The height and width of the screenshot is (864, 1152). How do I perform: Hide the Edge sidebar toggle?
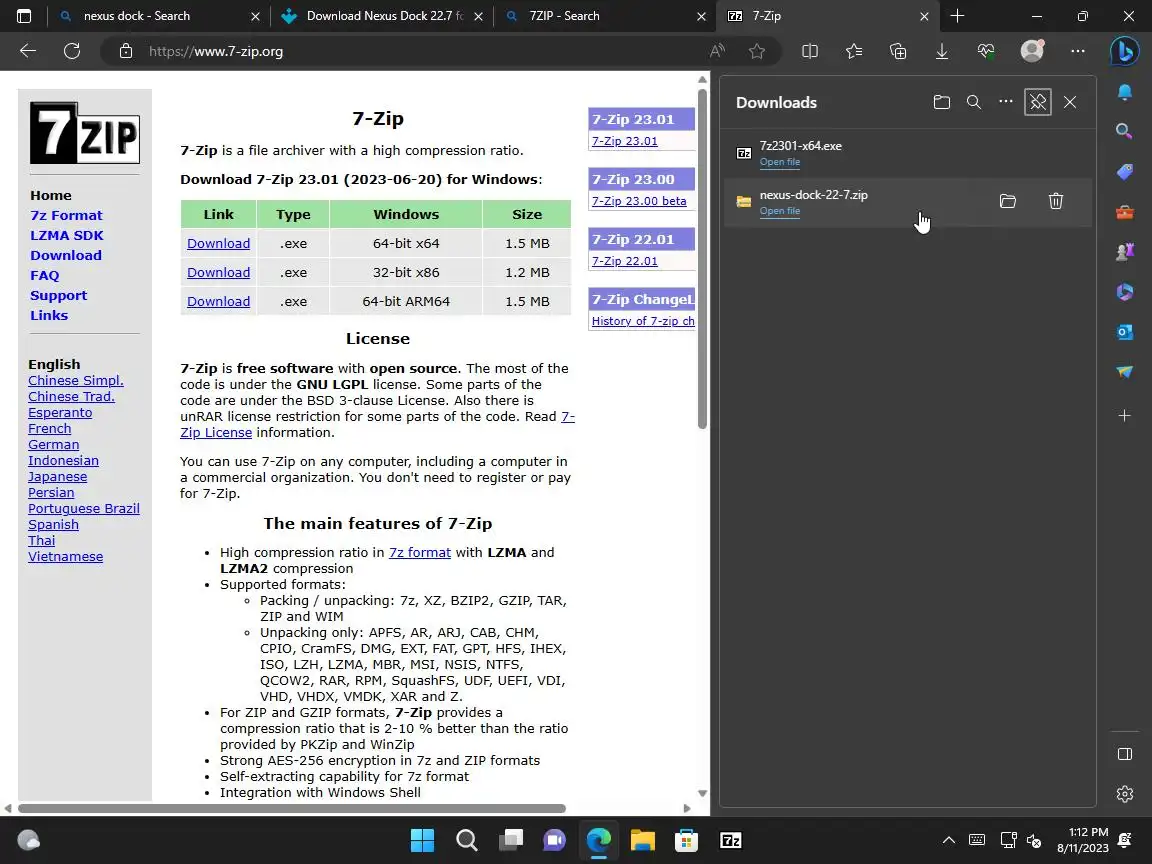pos(1124,755)
